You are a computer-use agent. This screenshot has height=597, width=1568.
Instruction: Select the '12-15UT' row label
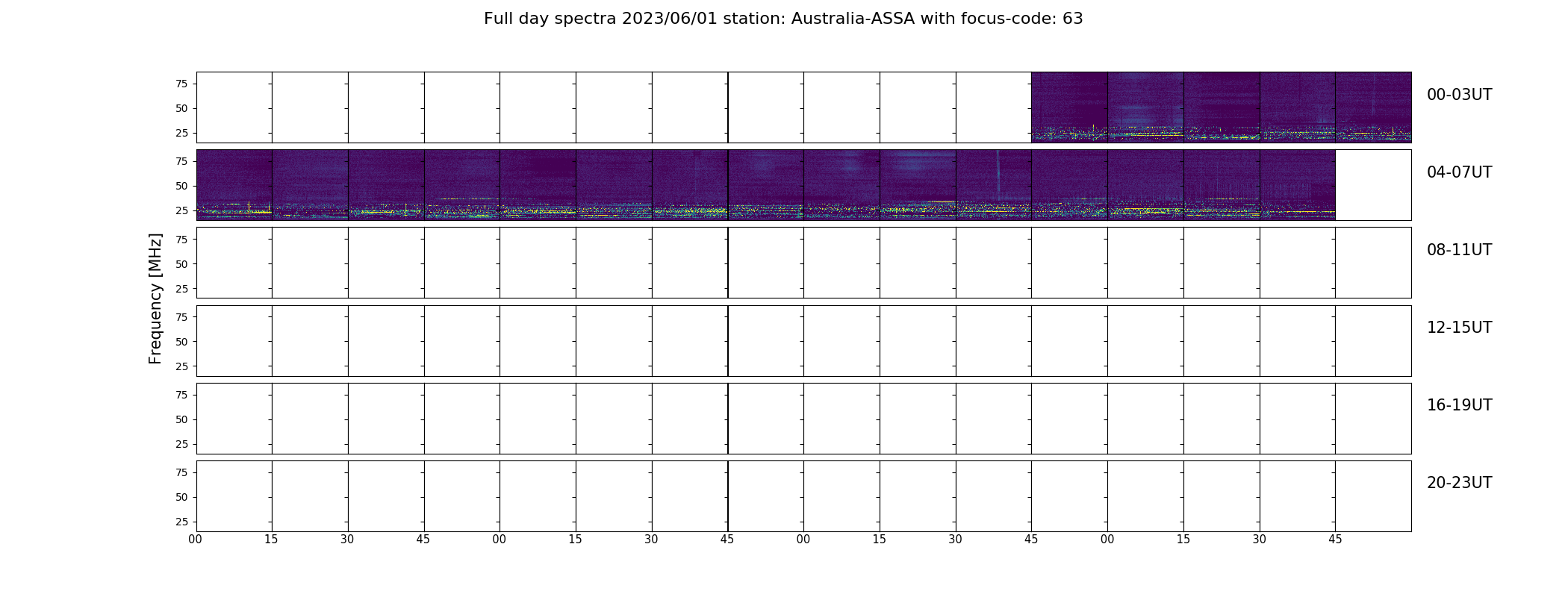(x=1459, y=328)
